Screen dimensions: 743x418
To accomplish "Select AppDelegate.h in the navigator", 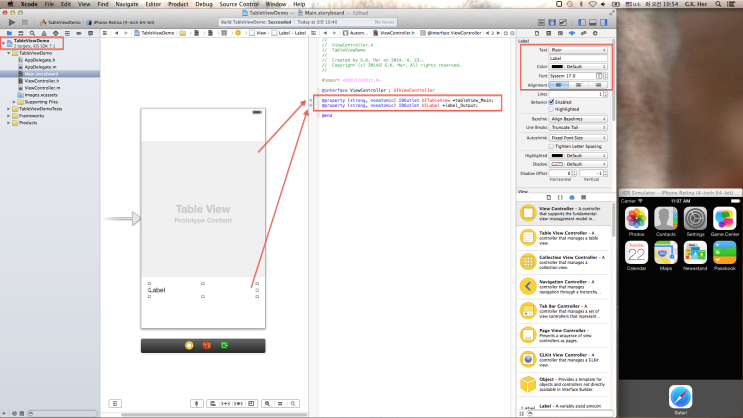I will [39, 60].
